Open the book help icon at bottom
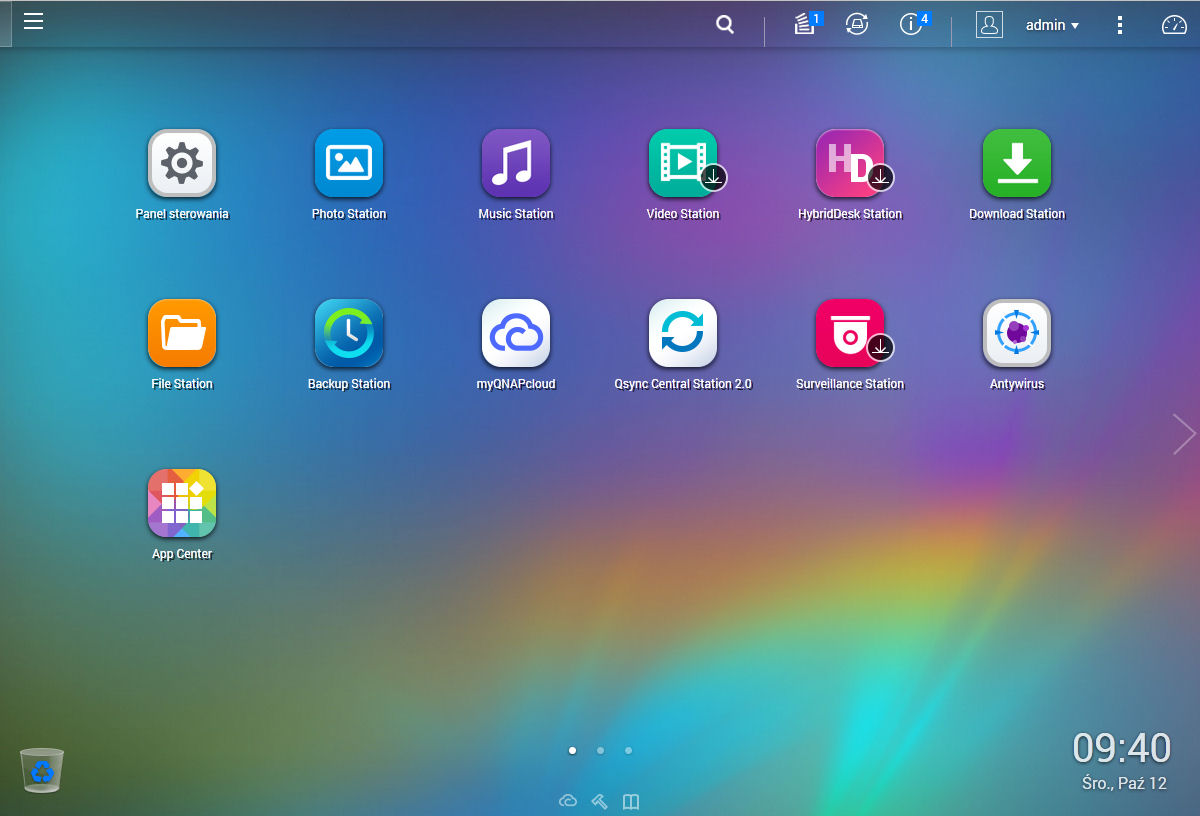The image size is (1200, 816). click(x=631, y=801)
